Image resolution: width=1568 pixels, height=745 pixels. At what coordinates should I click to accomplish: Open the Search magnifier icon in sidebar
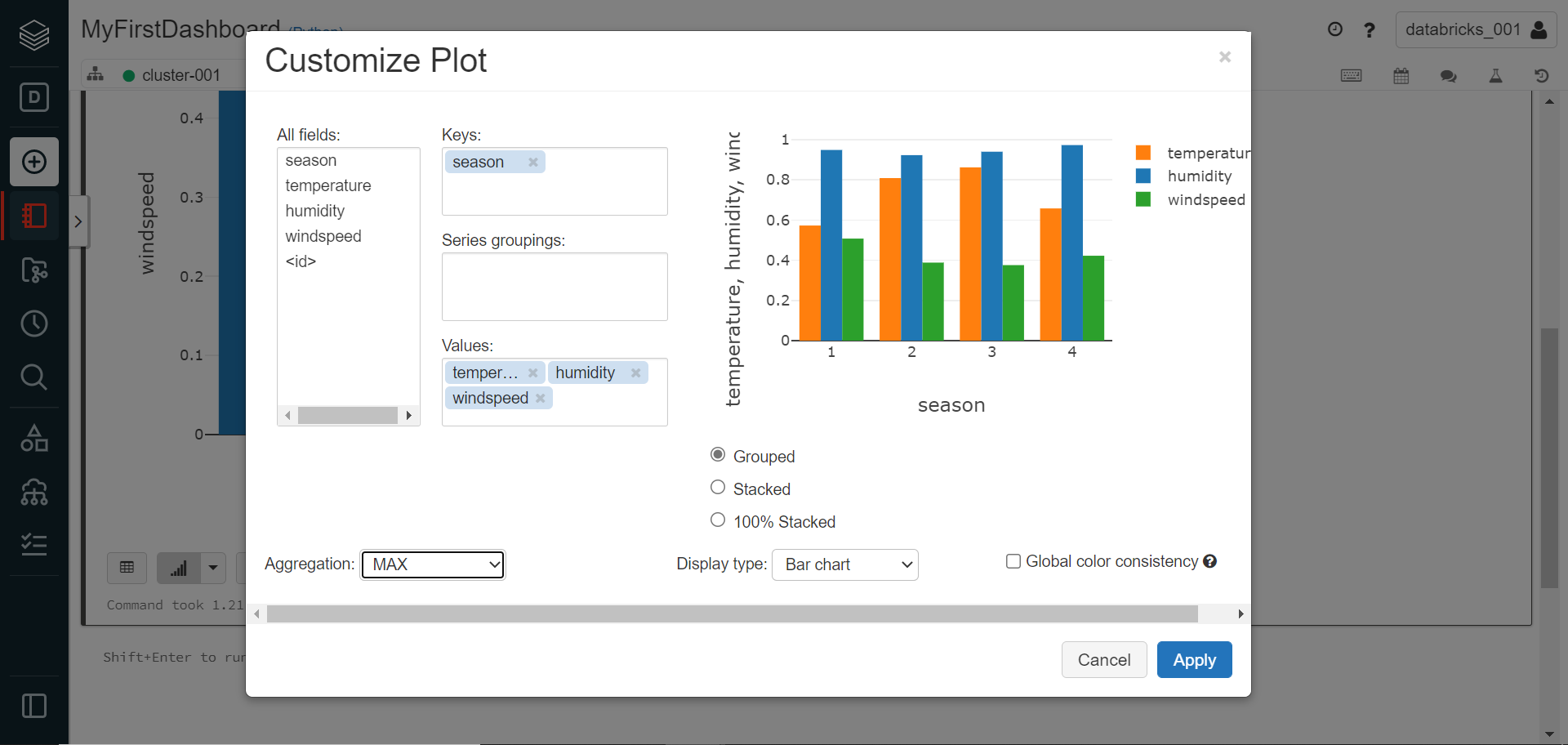[34, 377]
